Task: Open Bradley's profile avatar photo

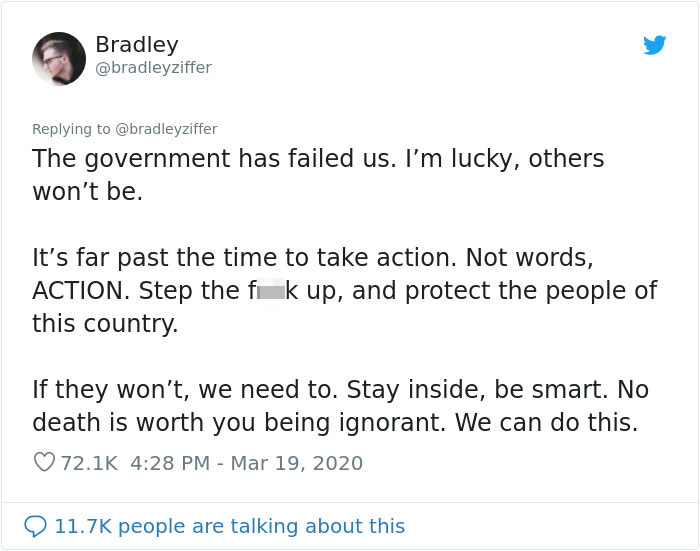Action: (x=59, y=58)
